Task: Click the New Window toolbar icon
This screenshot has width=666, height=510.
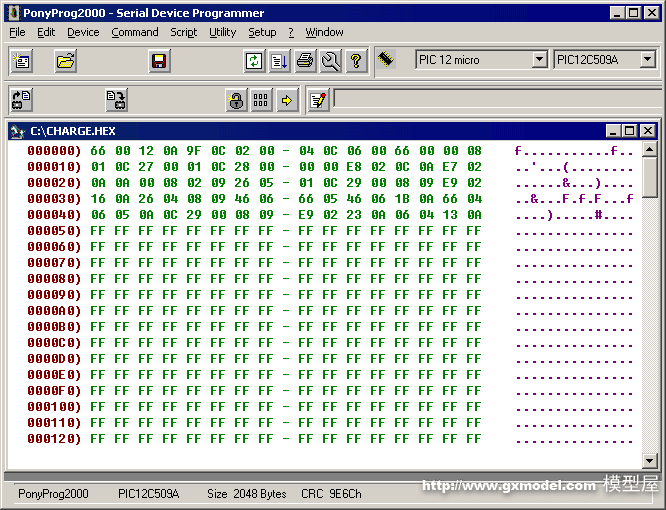Action: coord(22,61)
